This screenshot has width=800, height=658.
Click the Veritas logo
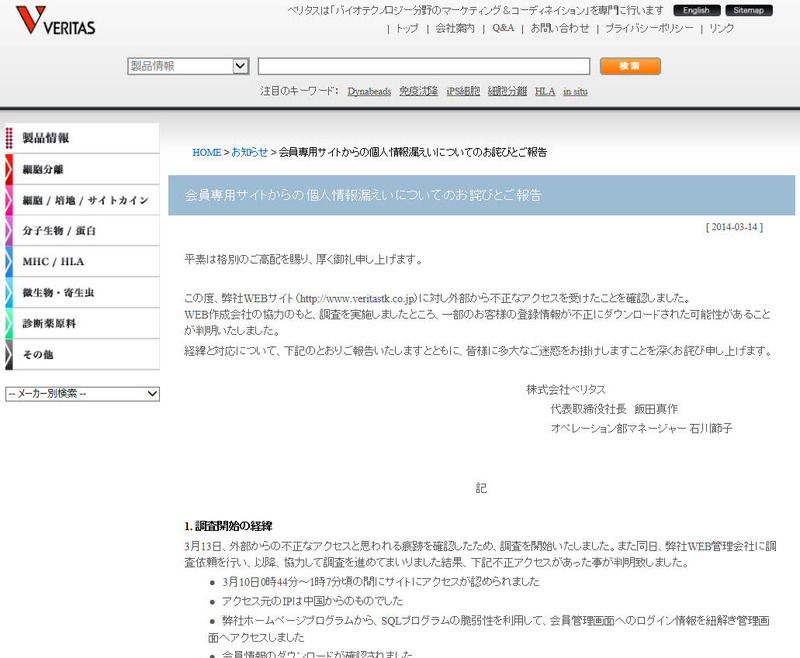pyautogui.click(x=56, y=20)
